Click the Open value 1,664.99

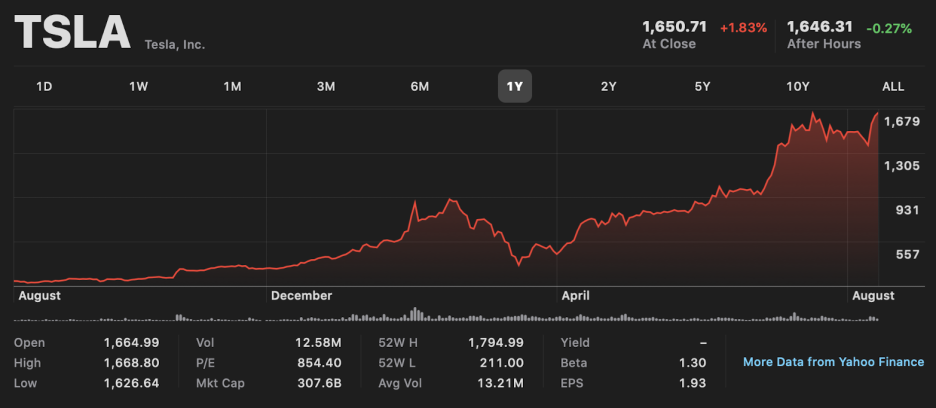(131, 343)
